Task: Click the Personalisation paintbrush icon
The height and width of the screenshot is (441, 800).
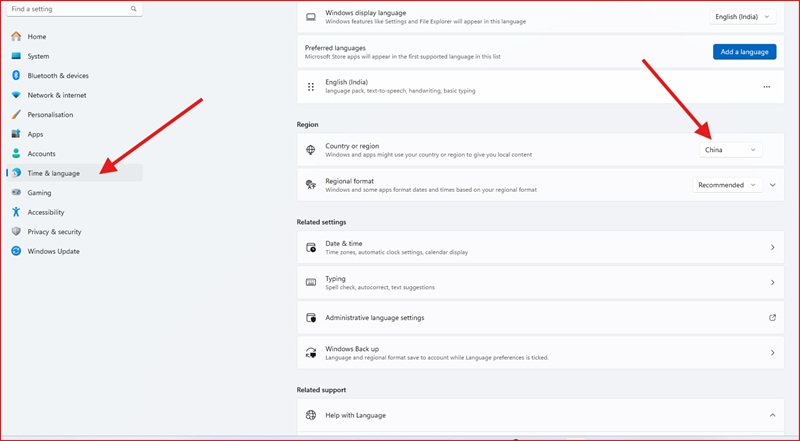Action: tap(16, 114)
